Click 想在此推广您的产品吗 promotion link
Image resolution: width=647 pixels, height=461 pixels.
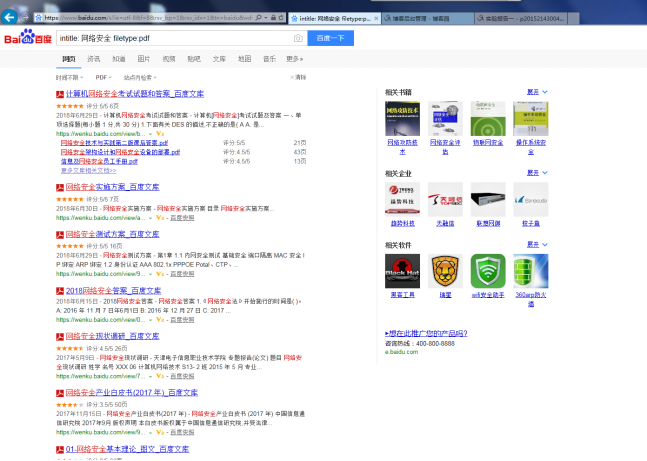(x=426, y=333)
